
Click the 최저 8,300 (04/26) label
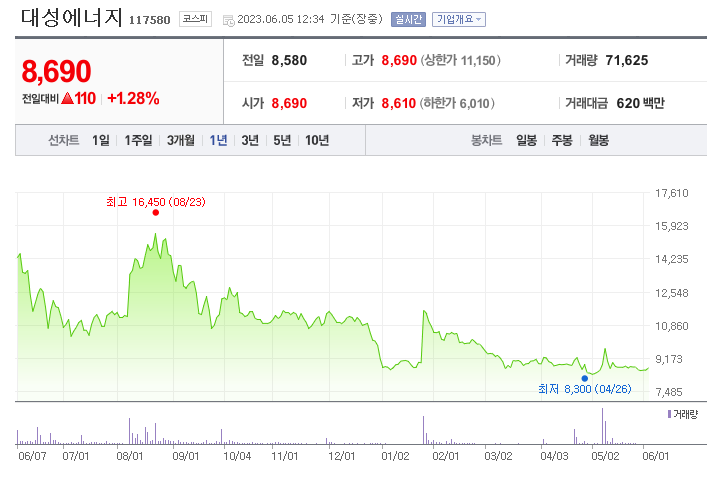(585, 389)
